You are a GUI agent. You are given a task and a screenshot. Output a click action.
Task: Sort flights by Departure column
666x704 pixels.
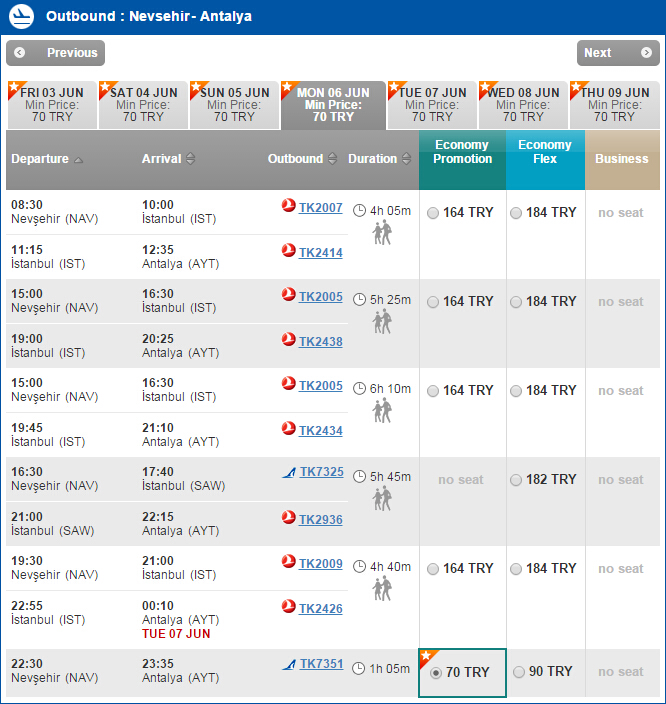pos(47,159)
